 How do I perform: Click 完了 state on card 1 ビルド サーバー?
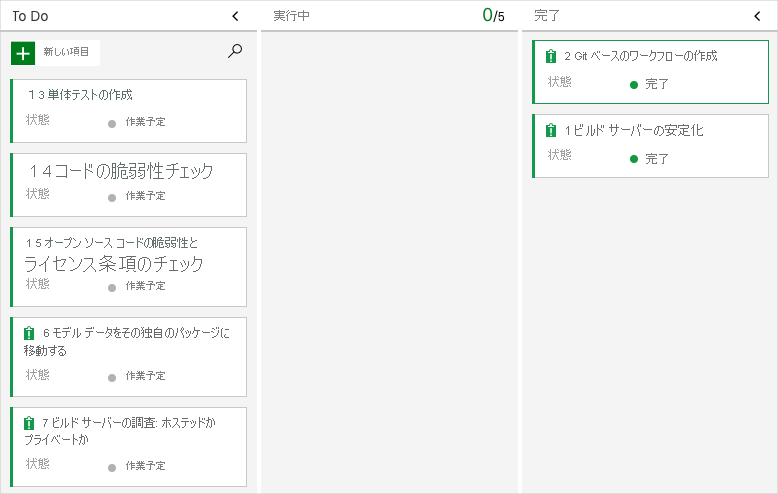656,159
